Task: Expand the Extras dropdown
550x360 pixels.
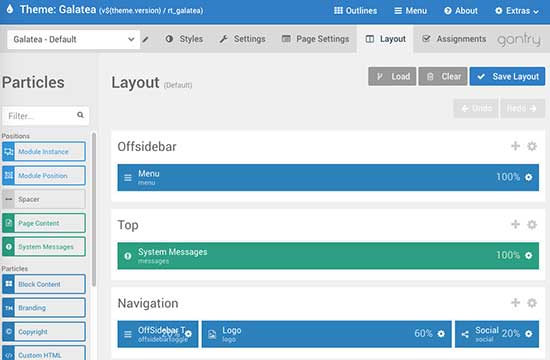Action: point(517,11)
